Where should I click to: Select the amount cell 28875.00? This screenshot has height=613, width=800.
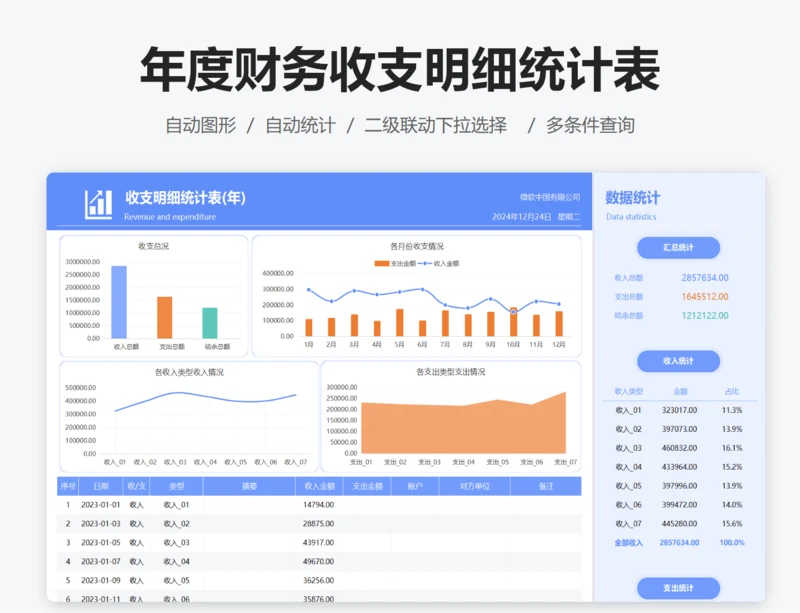318,524
